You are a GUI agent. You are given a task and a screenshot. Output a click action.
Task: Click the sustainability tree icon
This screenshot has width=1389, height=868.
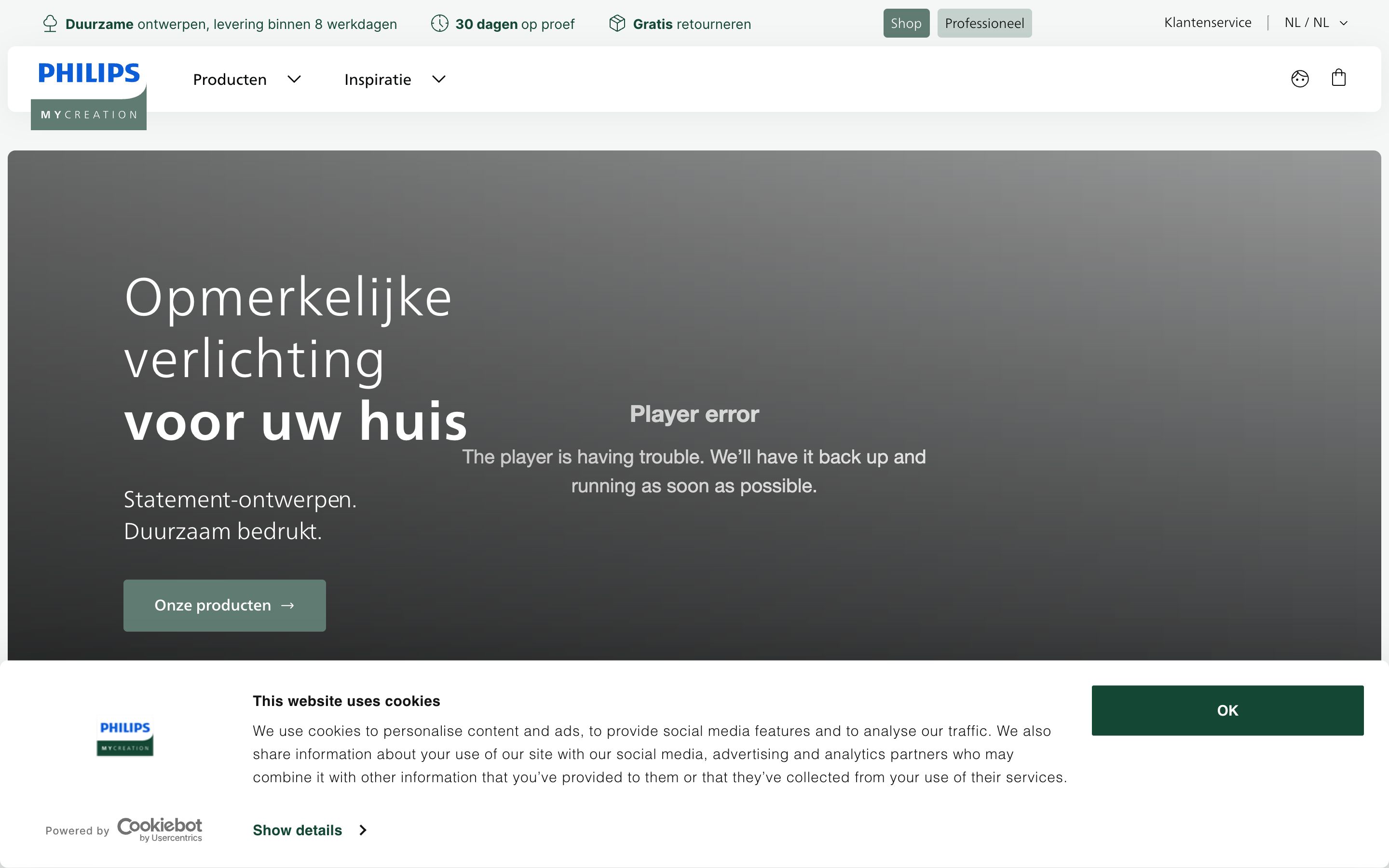click(x=51, y=24)
